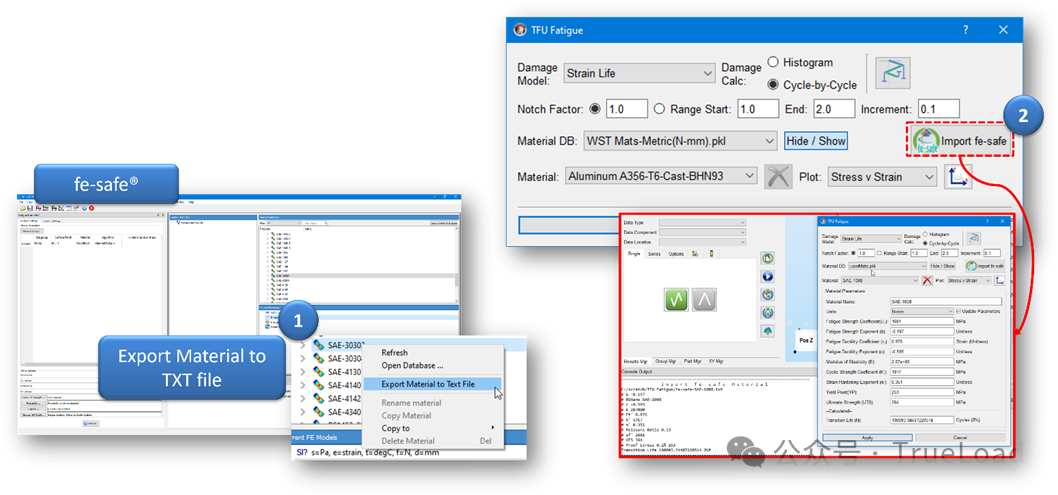Click the SAE-4130 material icon
1058x495 pixels.
tap(319, 372)
